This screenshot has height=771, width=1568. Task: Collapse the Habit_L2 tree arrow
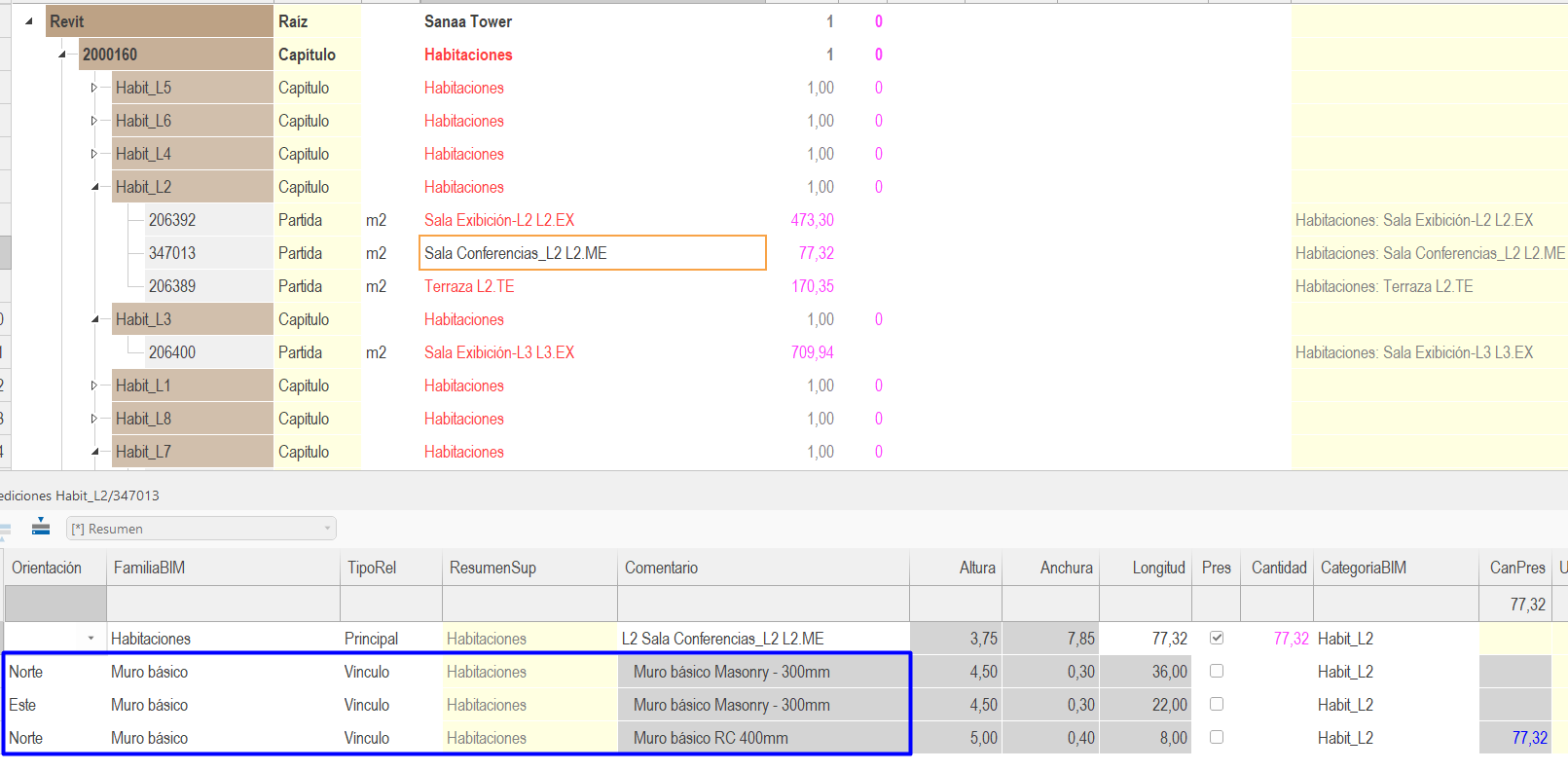[x=95, y=187]
